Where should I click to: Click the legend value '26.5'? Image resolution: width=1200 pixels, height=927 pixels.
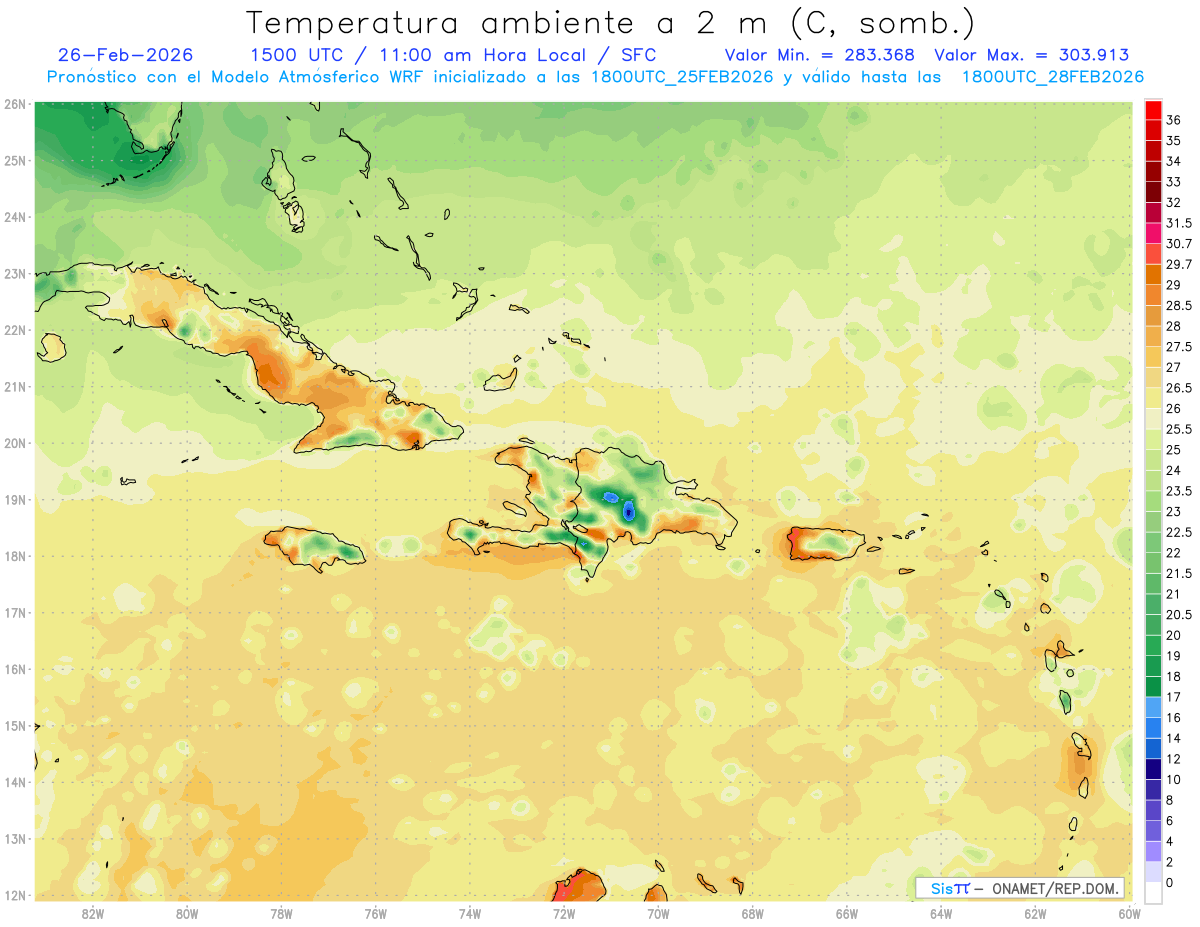pos(1179,388)
